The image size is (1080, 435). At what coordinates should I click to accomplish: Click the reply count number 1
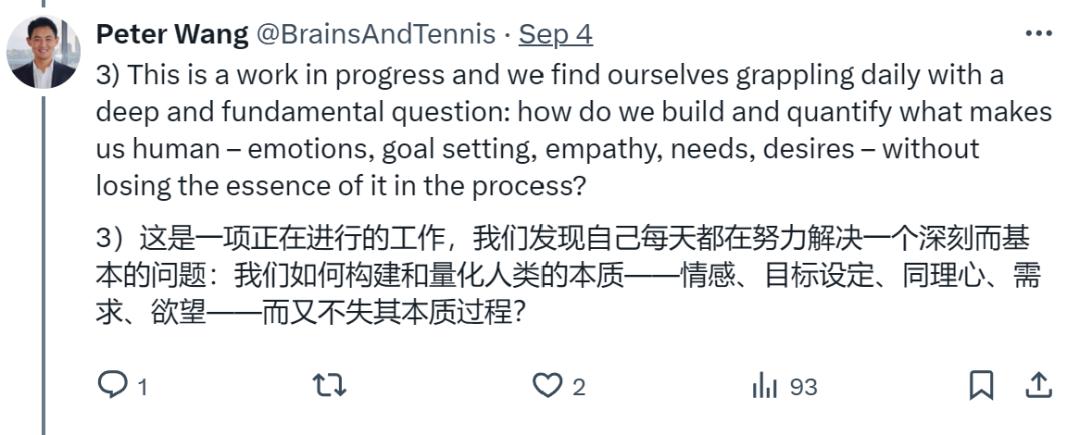pos(142,387)
